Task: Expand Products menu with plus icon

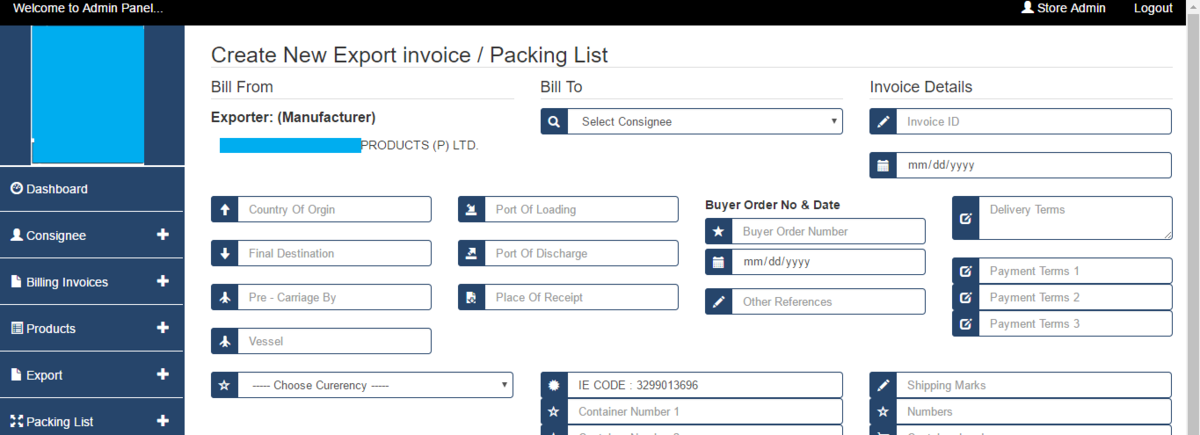Action: tap(163, 328)
